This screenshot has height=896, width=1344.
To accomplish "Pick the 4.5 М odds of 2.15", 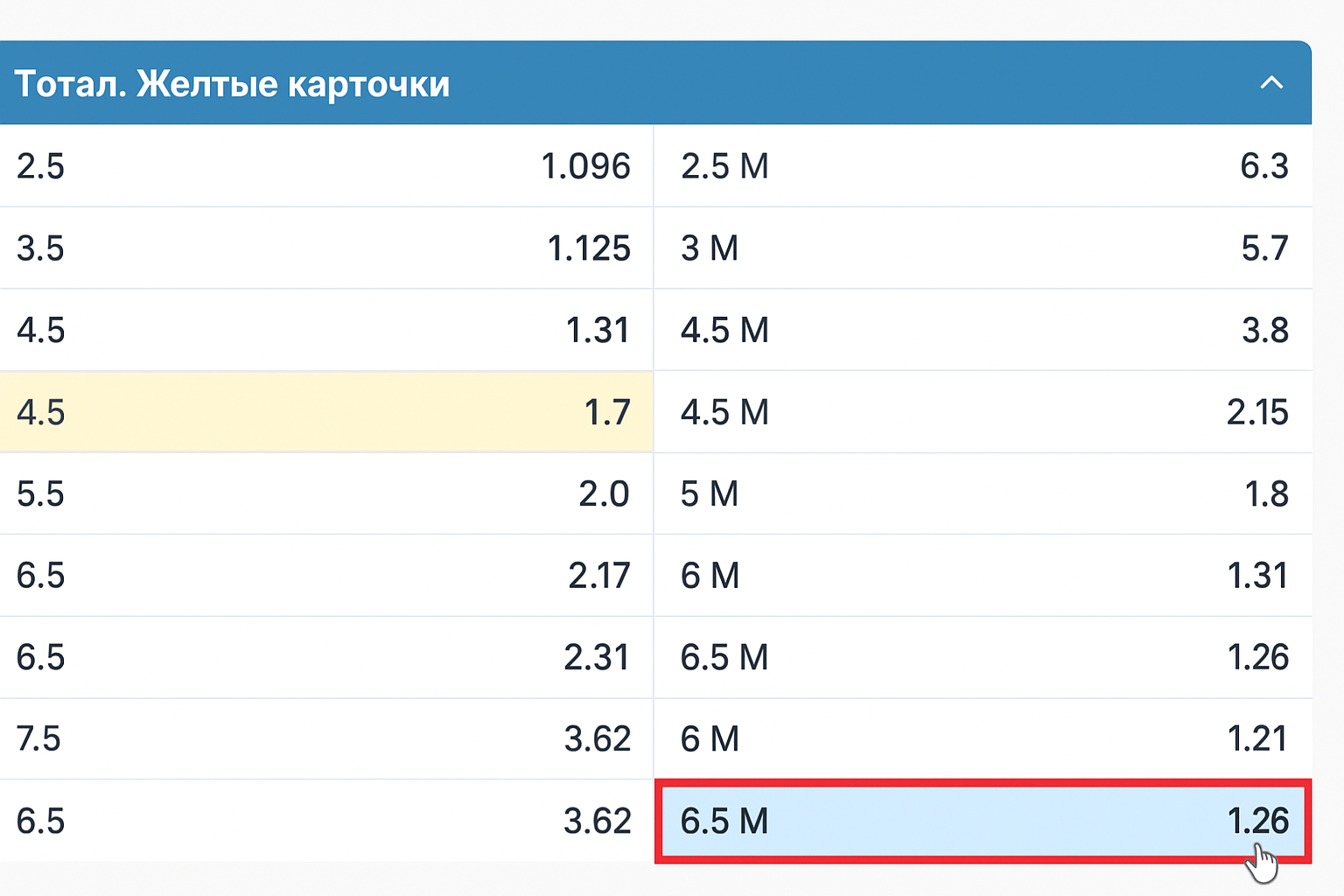I will [x=980, y=411].
